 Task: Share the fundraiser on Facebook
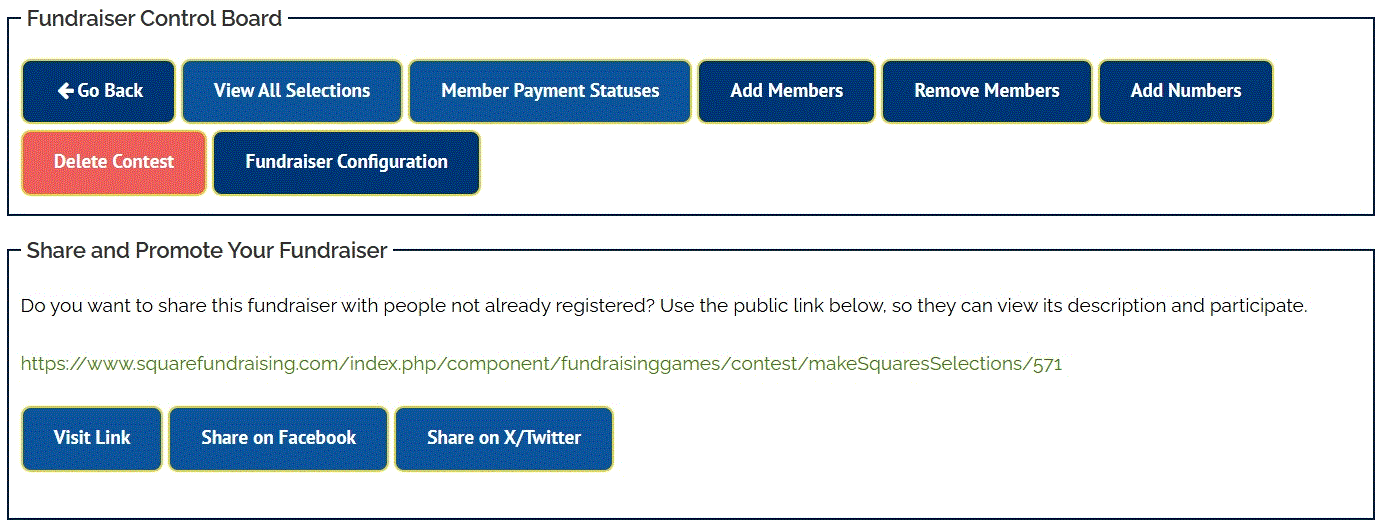click(278, 438)
